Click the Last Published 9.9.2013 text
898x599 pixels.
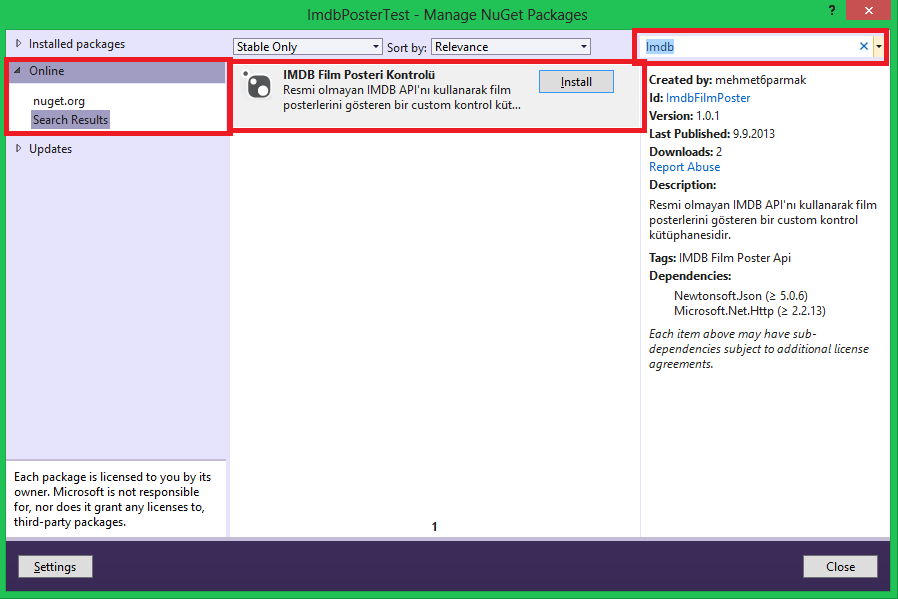pyautogui.click(x=712, y=133)
